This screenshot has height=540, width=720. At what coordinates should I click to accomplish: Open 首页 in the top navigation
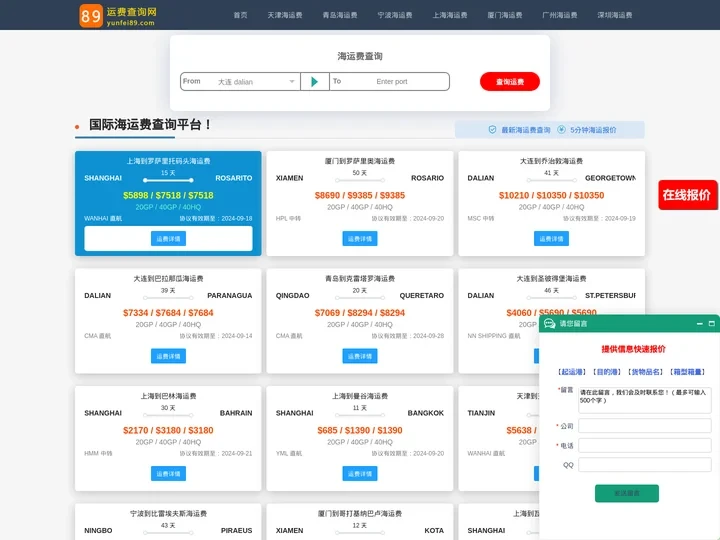[240, 15]
